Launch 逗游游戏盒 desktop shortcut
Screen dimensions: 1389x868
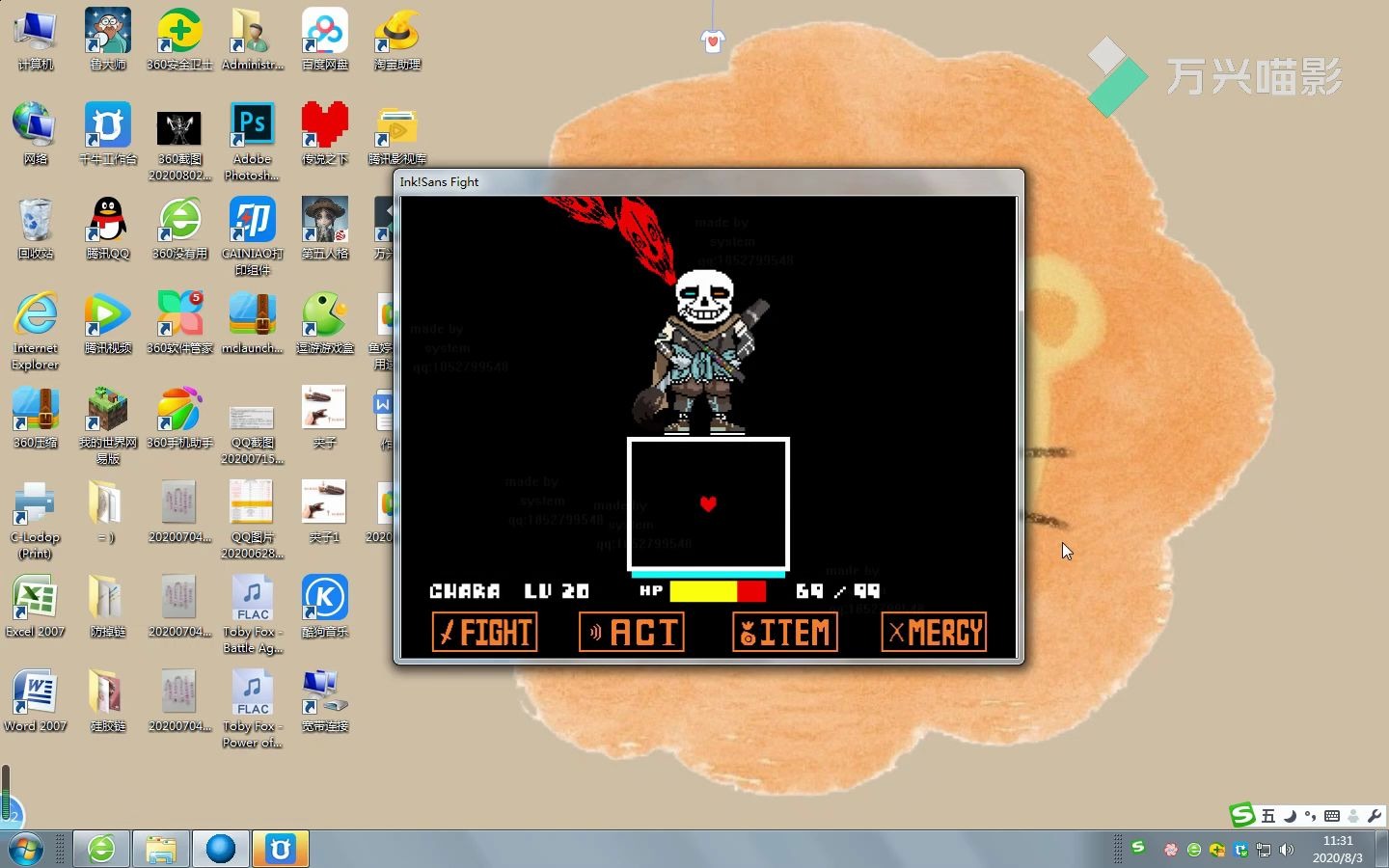[325, 324]
